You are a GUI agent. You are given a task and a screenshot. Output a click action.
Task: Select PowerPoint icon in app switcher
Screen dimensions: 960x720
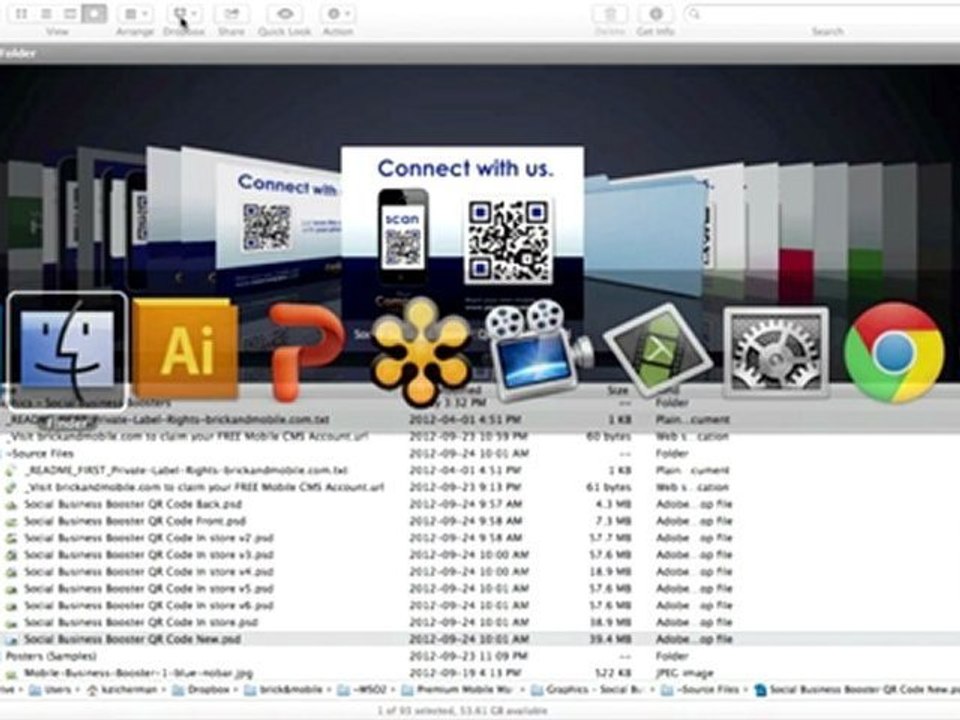pos(305,351)
